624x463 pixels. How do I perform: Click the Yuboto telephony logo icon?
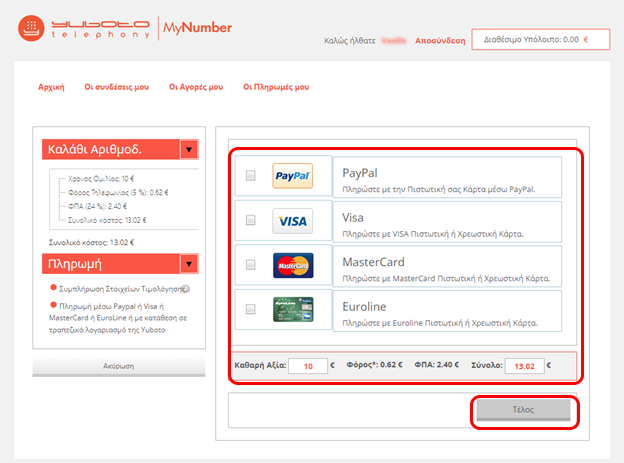click(31, 28)
